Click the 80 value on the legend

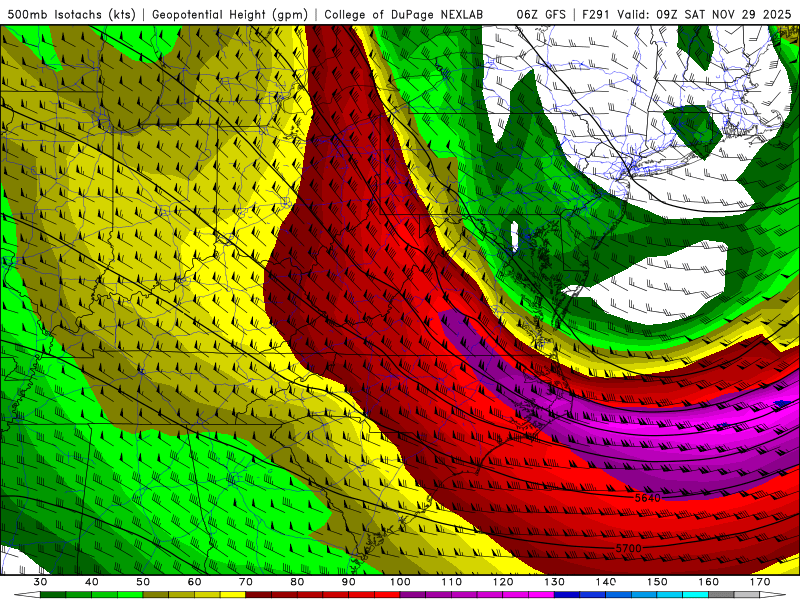[x=297, y=582]
